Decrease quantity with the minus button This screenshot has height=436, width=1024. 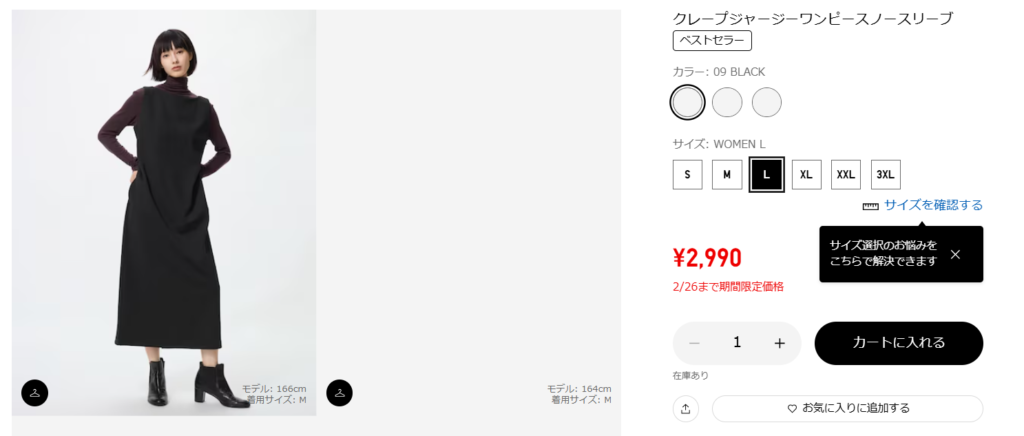695,343
